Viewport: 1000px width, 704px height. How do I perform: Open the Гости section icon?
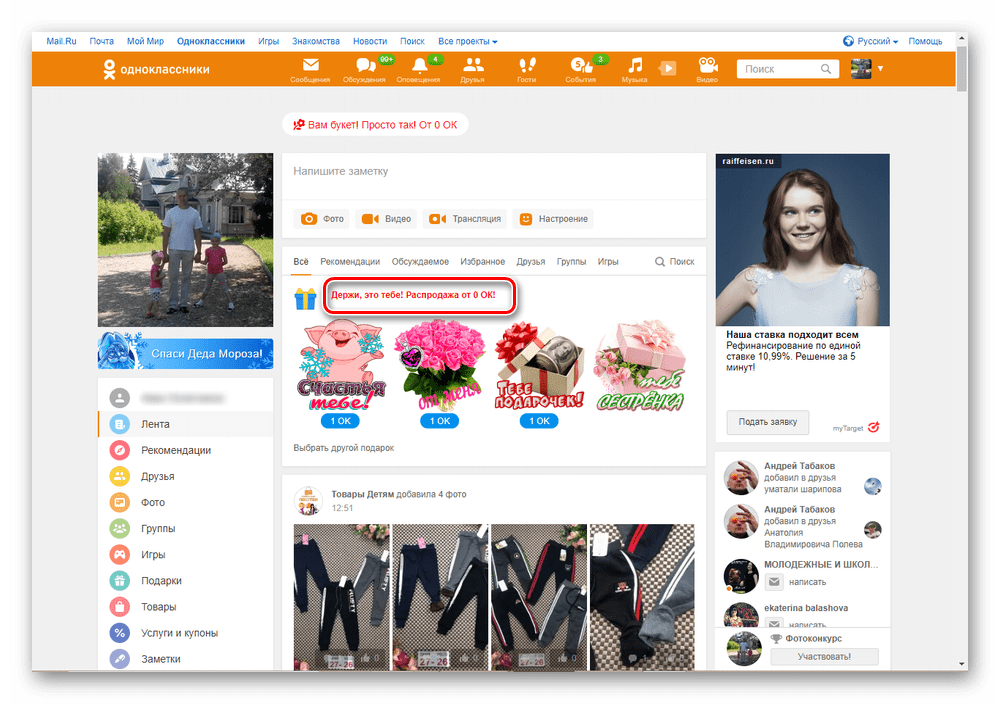pos(527,68)
